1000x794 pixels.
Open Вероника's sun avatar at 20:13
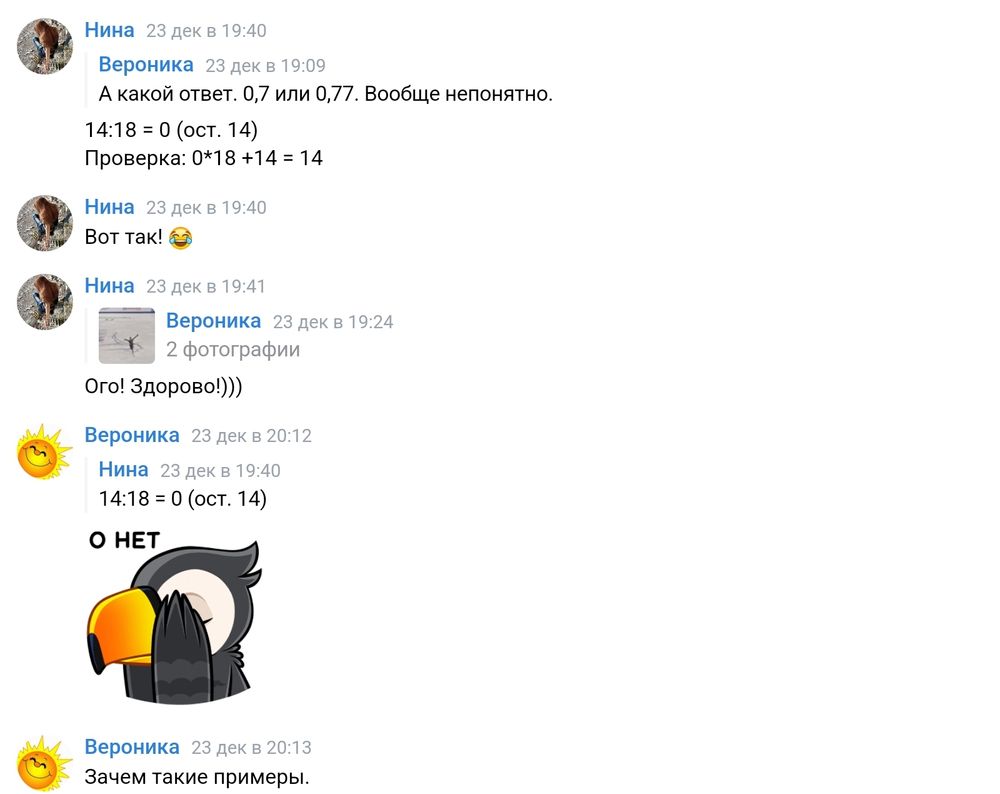[x=45, y=763]
